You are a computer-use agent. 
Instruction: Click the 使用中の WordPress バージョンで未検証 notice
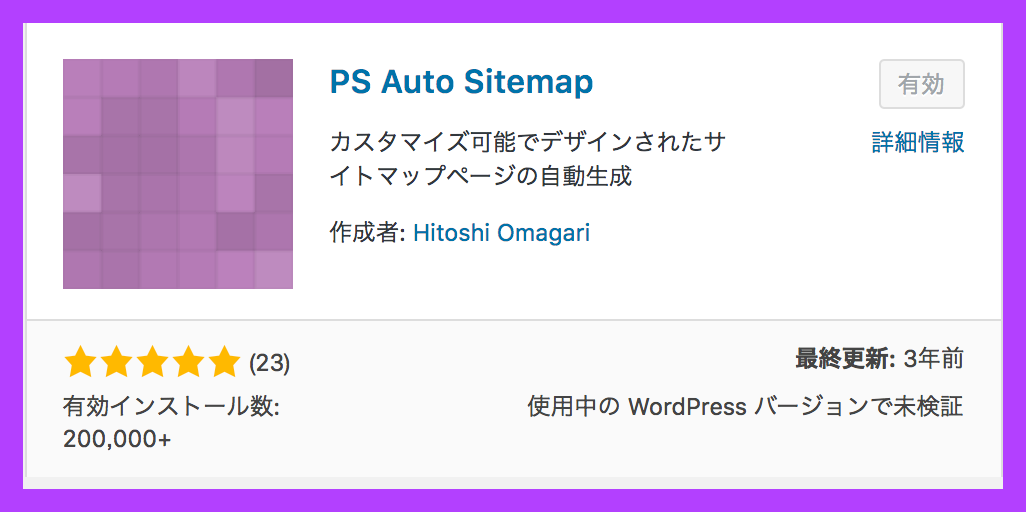[x=745, y=407]
